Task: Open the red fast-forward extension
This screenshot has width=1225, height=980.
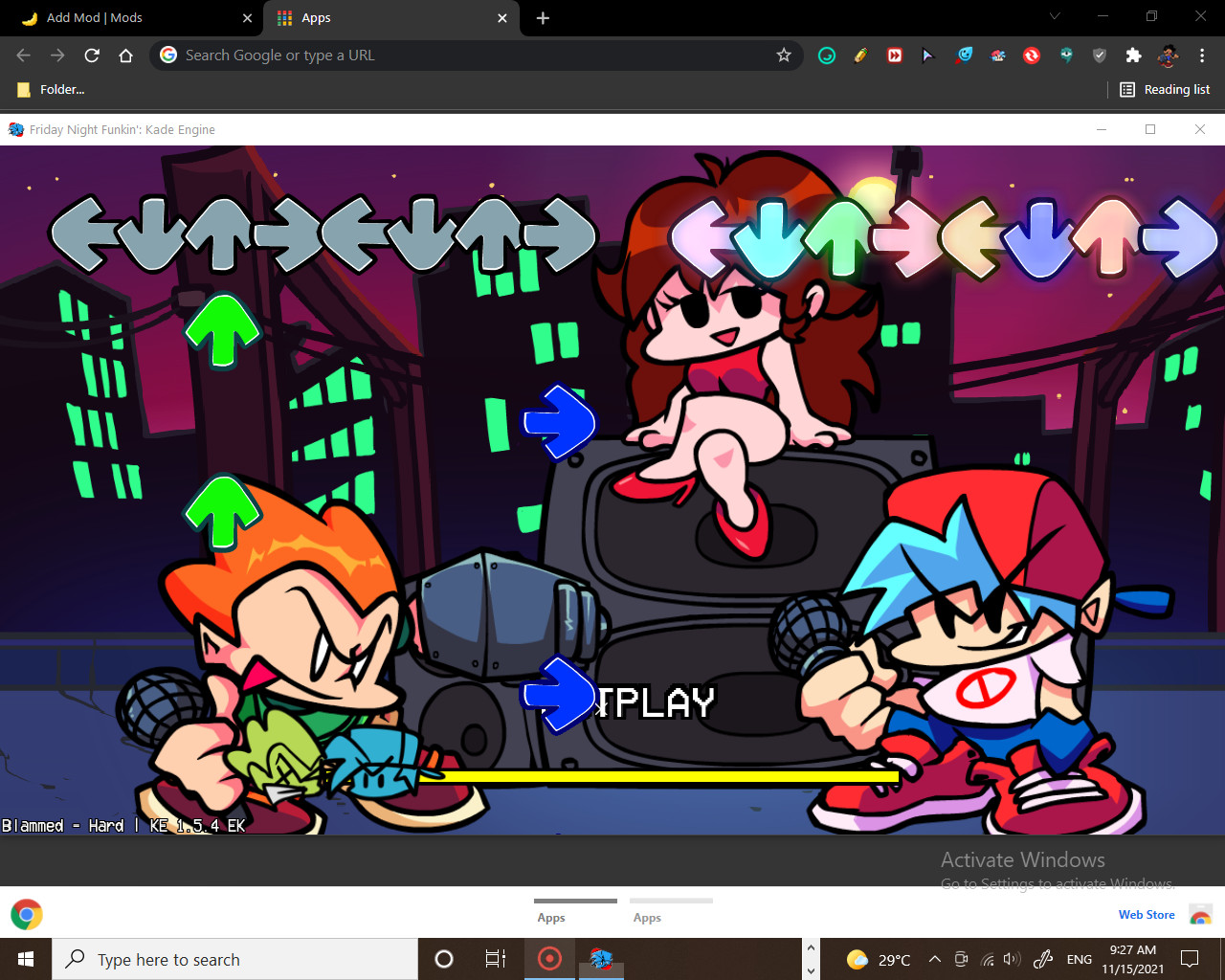Action: pos(895,56)
